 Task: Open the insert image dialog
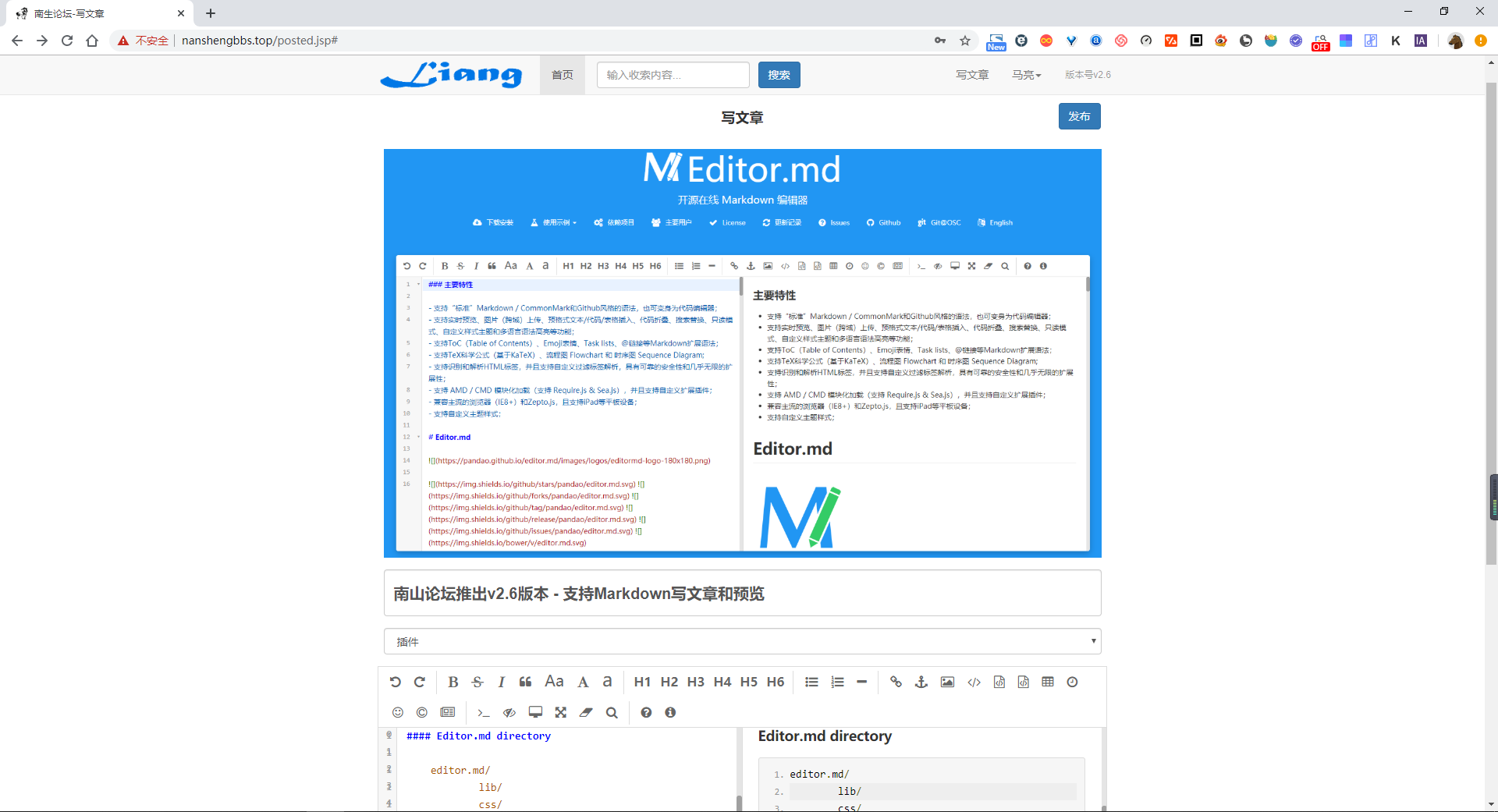pyautogui.click(x=947, y=682)
